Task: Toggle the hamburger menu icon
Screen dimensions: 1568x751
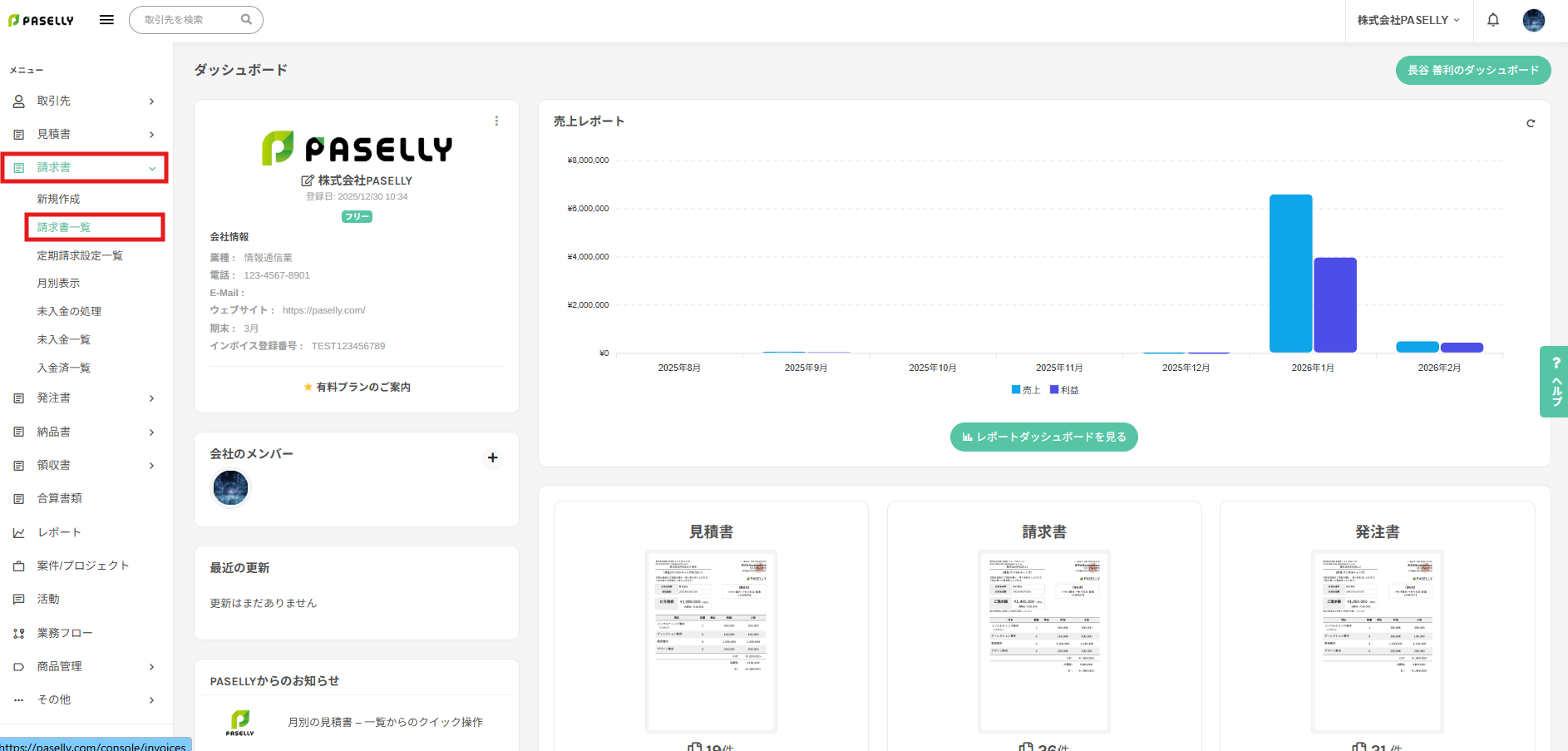Action: click(x=106, y=20)
